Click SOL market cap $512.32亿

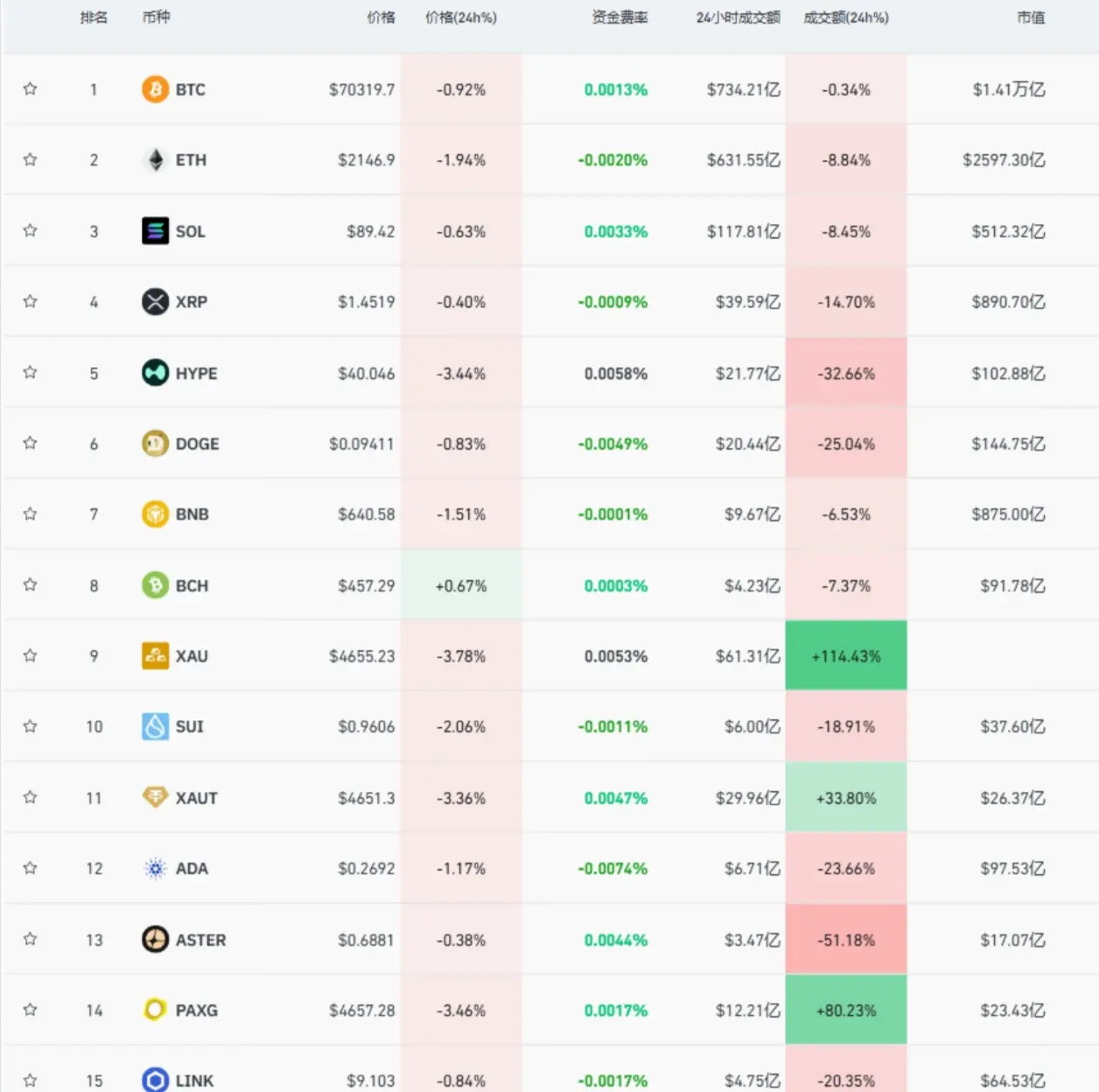1008,231
